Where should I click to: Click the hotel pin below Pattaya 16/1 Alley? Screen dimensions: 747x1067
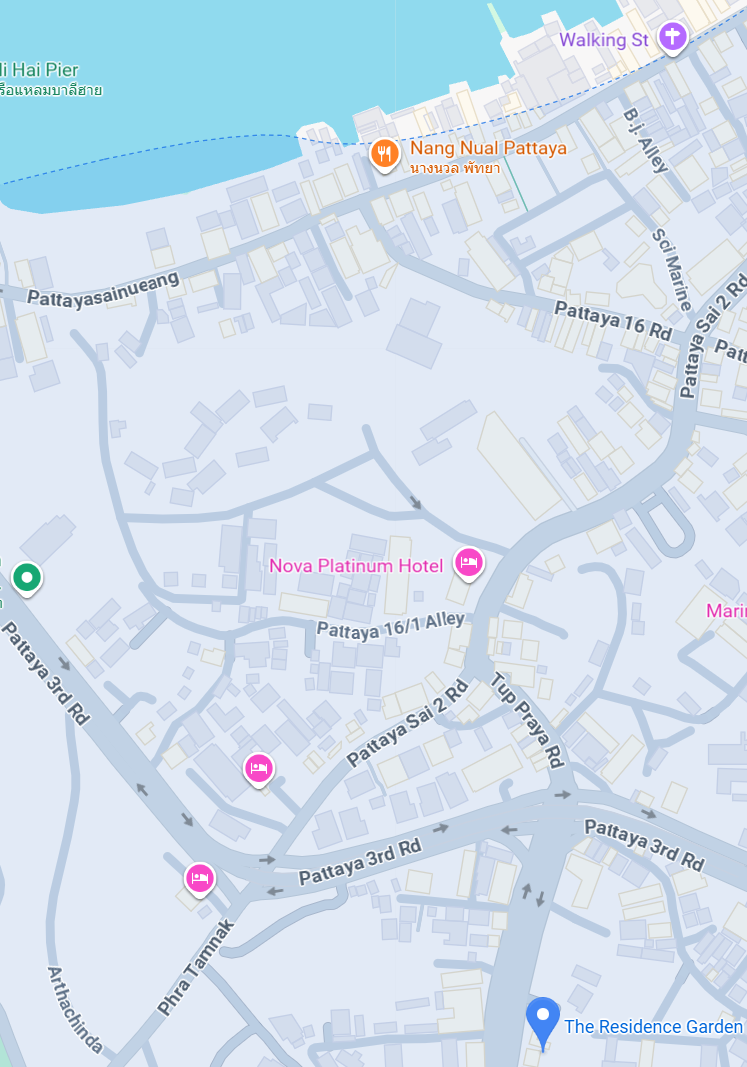point(259,770)
